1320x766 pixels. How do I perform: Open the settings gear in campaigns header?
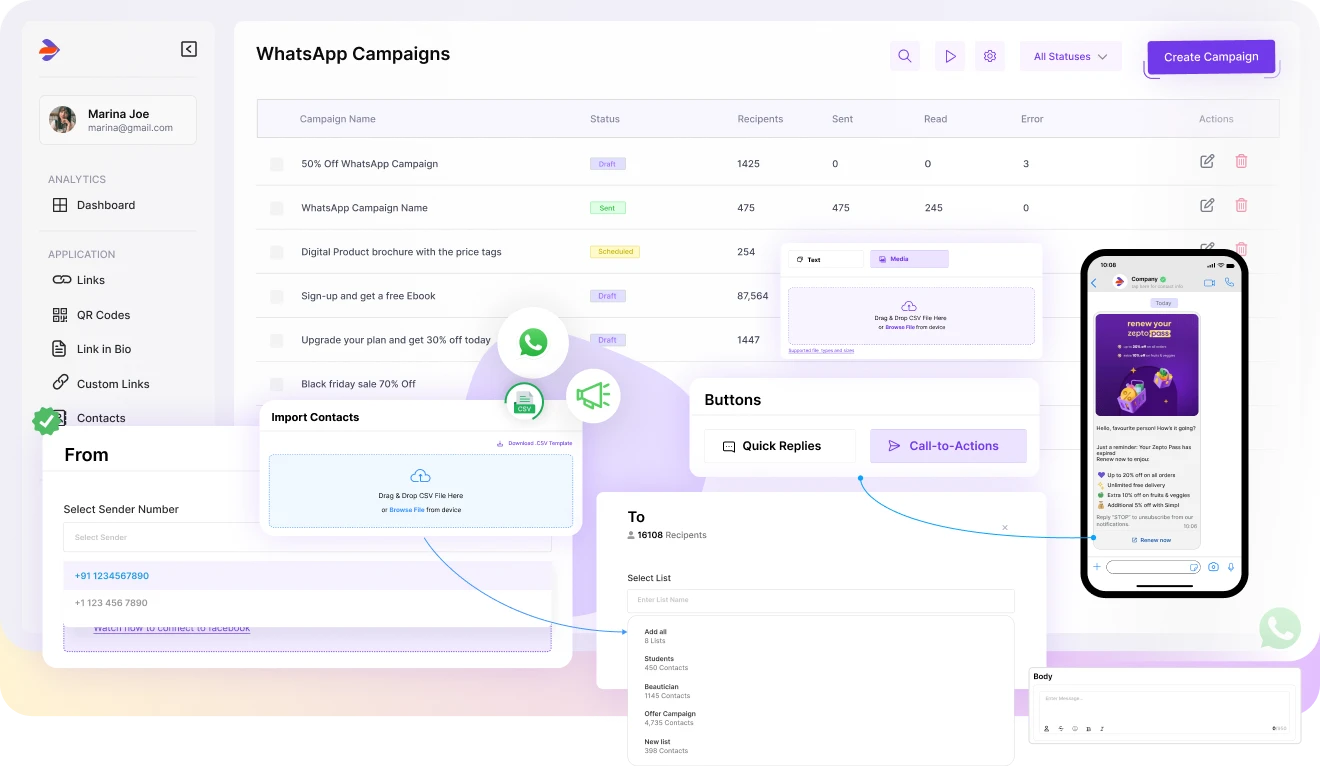(x=990, y=56)
